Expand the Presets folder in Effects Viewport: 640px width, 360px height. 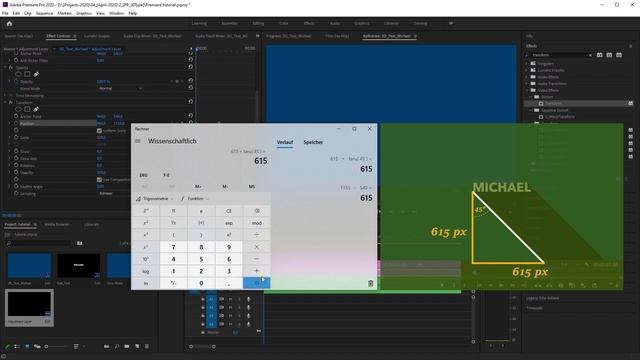pos(527,64)
